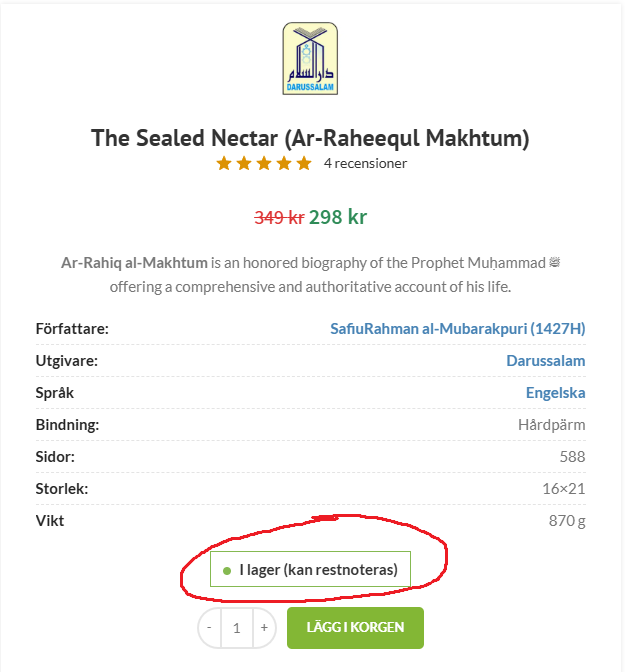The image size is (625, 672).
Task: Click the bold Ar-Rahiq al-Makhtum text
Action: 134,263
